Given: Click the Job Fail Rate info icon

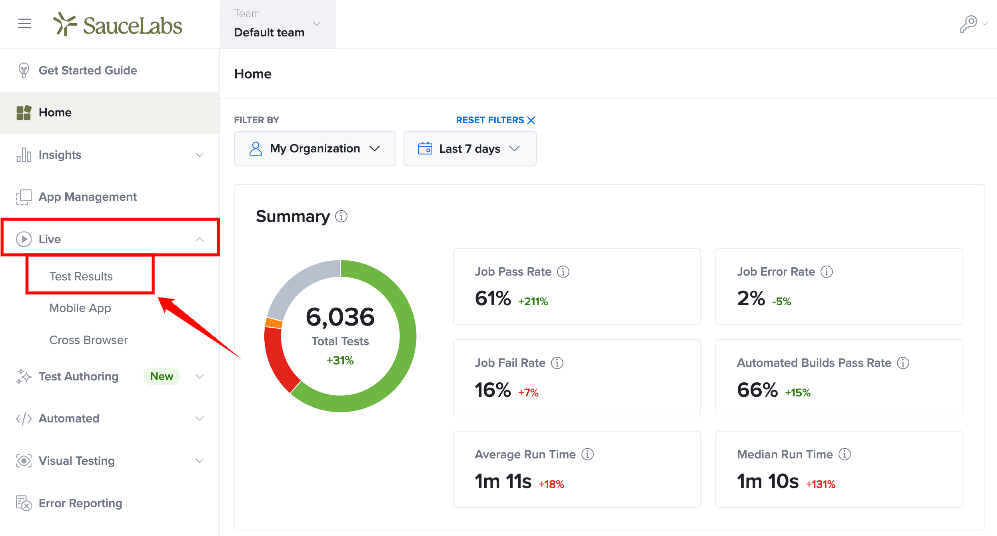Looking at the screenshot, I should point(557,363).
